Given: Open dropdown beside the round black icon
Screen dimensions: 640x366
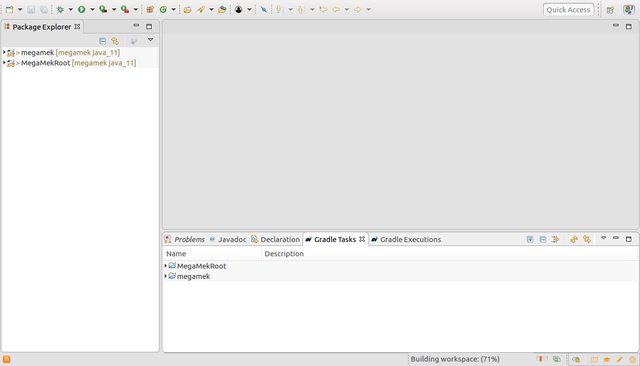Looking at the screenshot, I should 249,9.
